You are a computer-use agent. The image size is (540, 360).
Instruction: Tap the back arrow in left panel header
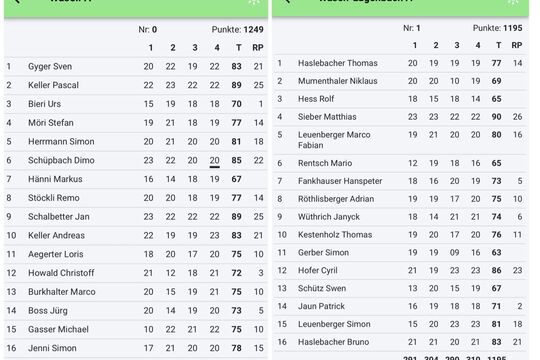[17, 1]
